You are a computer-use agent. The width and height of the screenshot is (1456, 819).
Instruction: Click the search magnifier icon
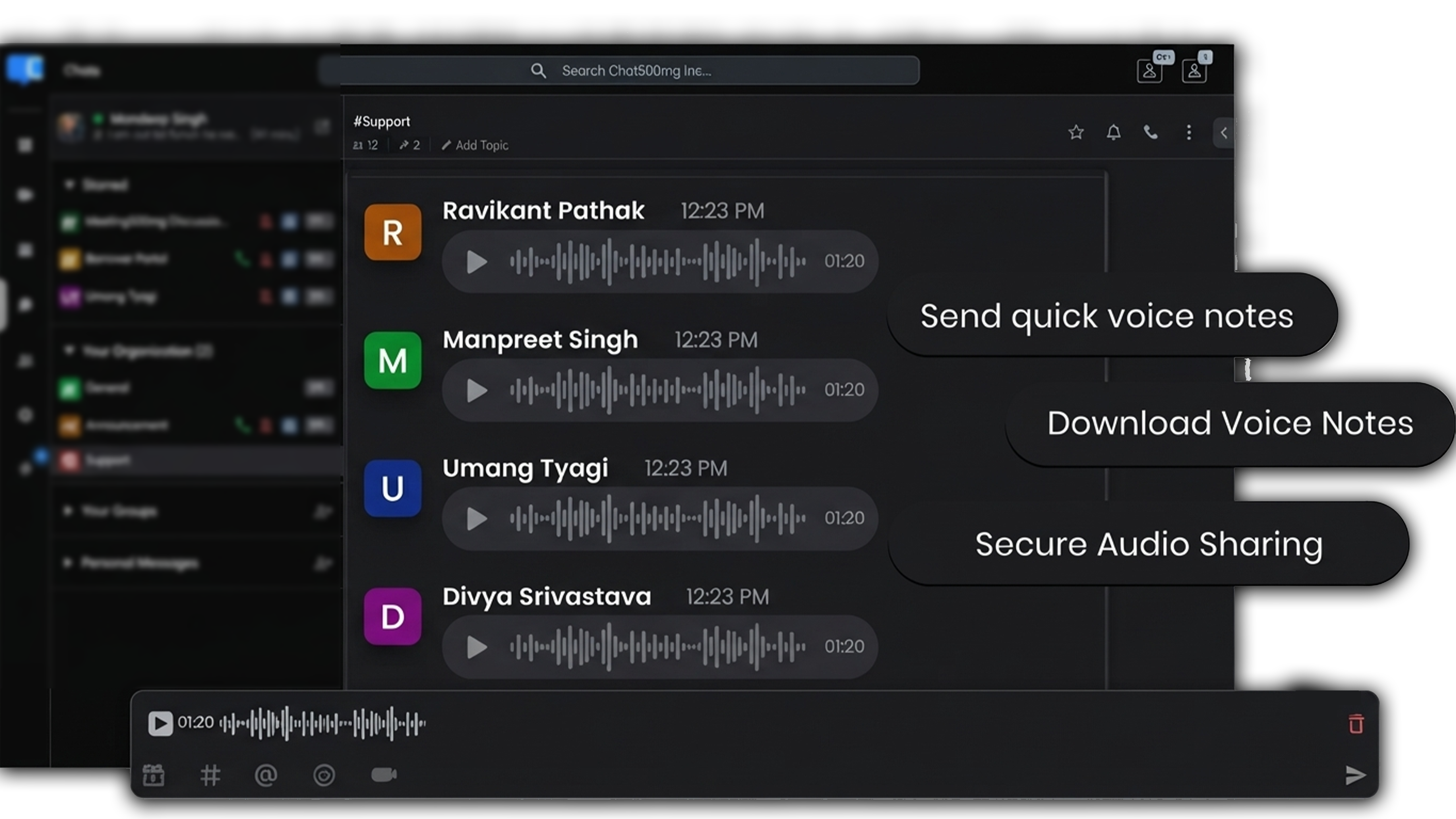click(x=538, y=71)
